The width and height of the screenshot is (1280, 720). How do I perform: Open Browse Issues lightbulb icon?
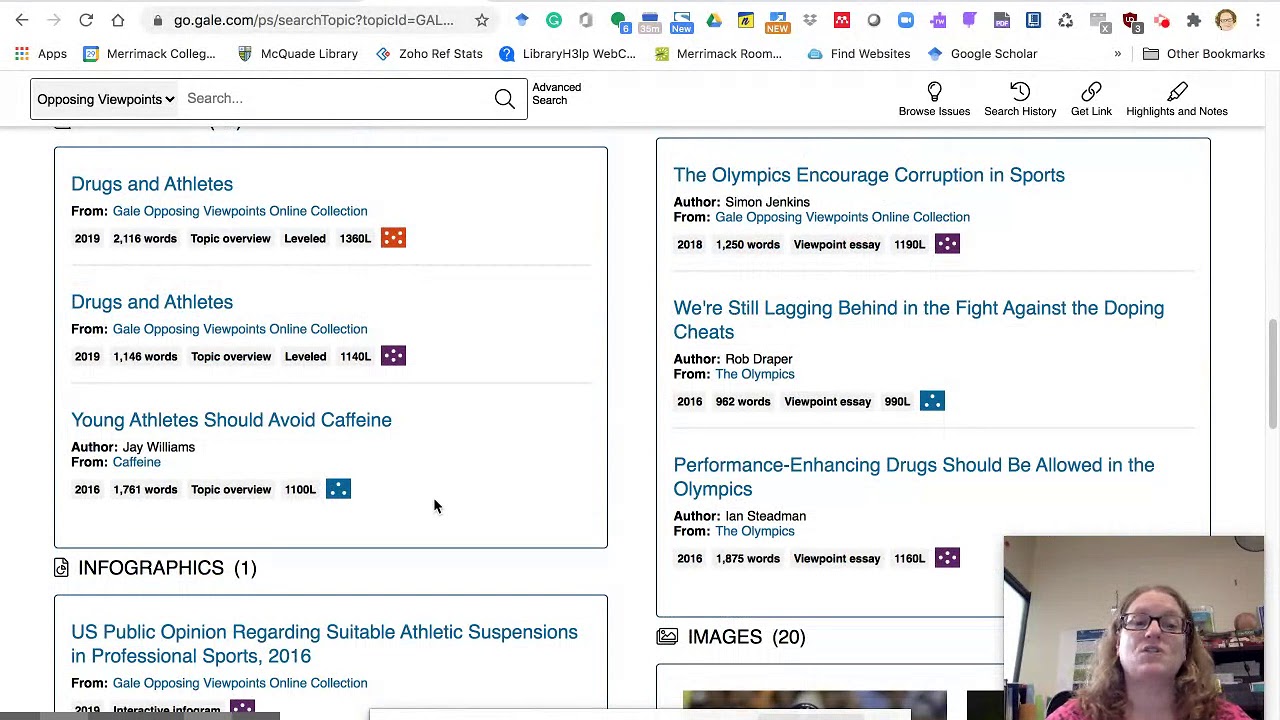[x=934, y=92]
